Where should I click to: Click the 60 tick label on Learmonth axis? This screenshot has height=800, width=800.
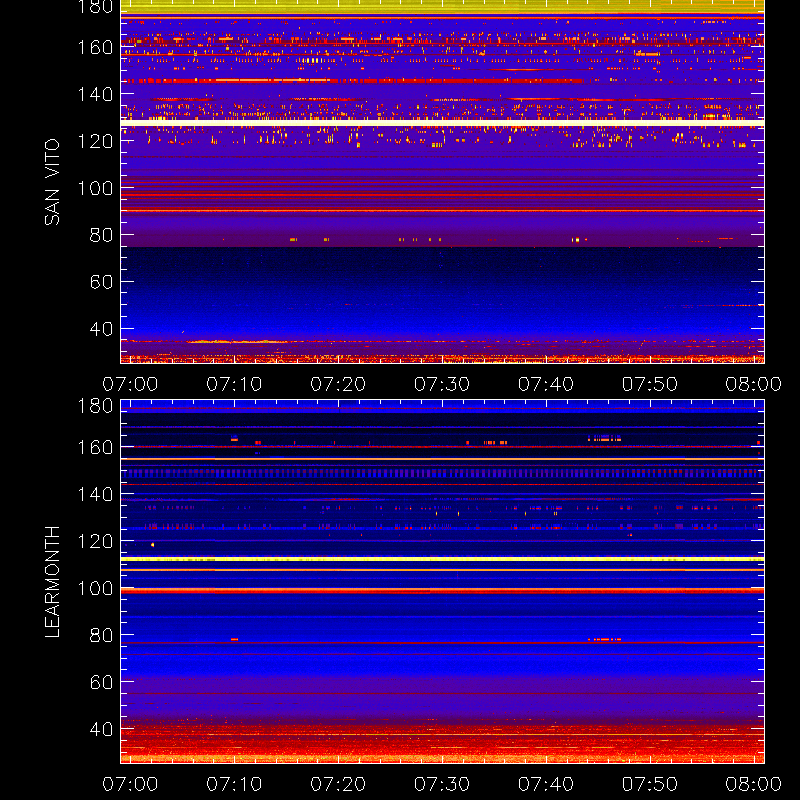point(101,682)
